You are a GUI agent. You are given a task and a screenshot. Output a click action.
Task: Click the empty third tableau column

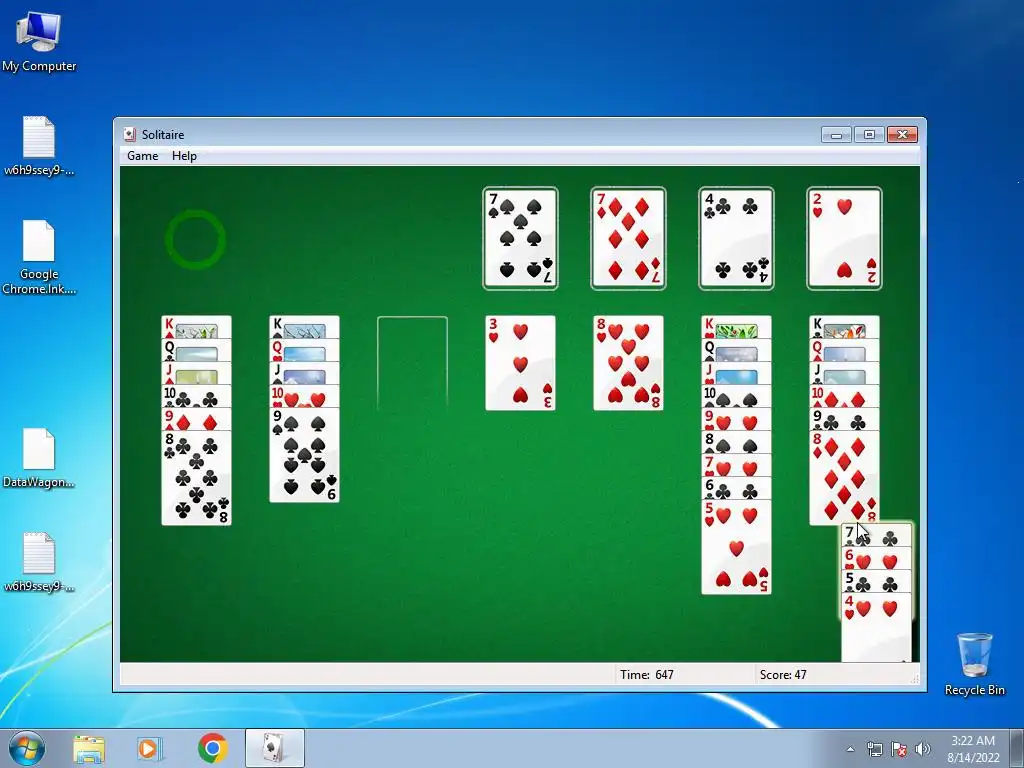point(412,363)
